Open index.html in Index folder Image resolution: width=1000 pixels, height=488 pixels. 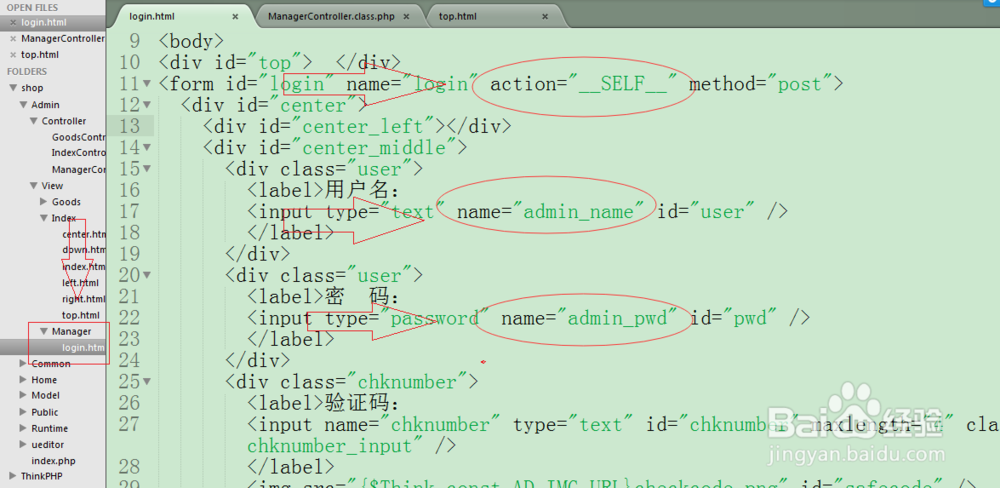pyautogui.click(x=84, y=267)
